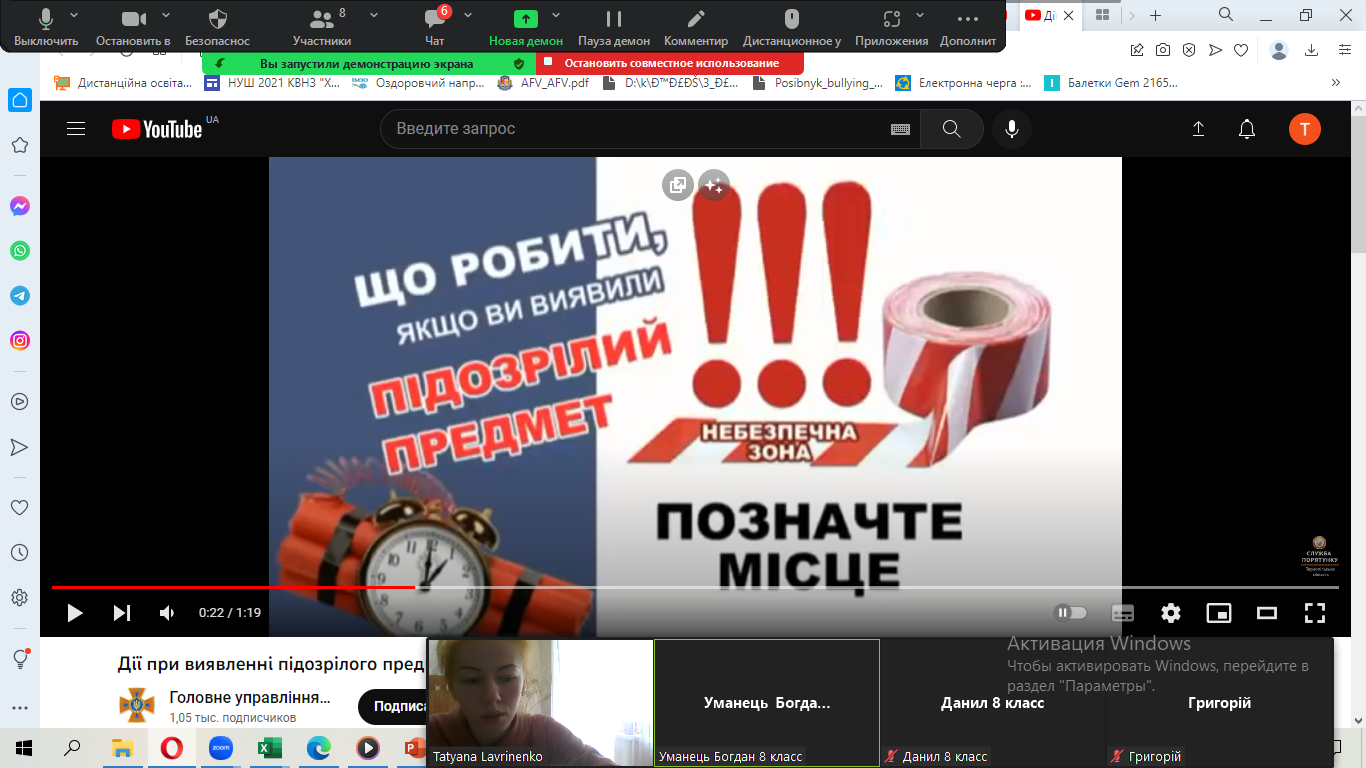
Task: Open the Zoom chat panel
Action: point(434,26)
